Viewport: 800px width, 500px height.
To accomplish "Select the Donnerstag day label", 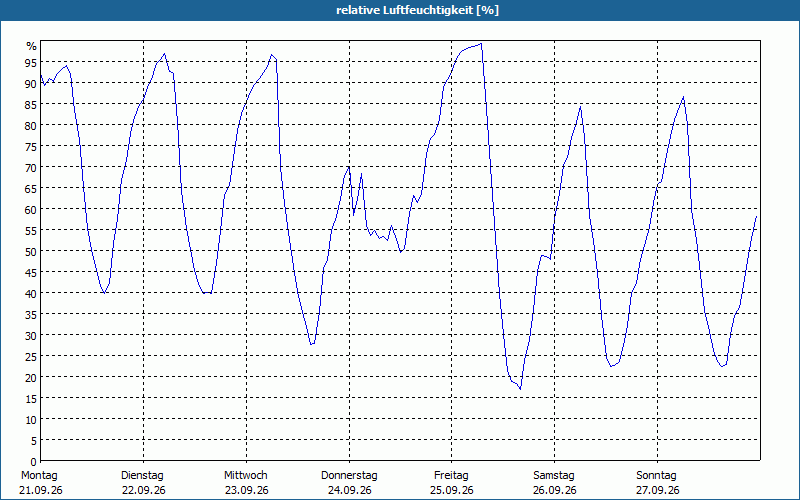I will 349,475.
